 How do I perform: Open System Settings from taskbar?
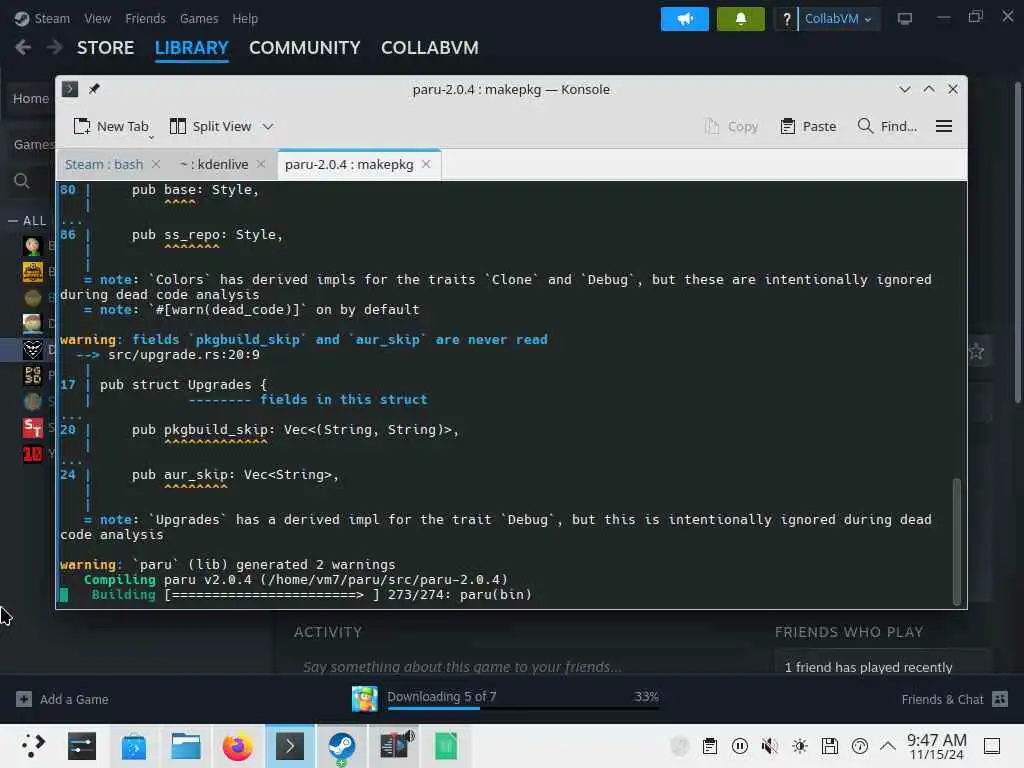coord(82,746)
